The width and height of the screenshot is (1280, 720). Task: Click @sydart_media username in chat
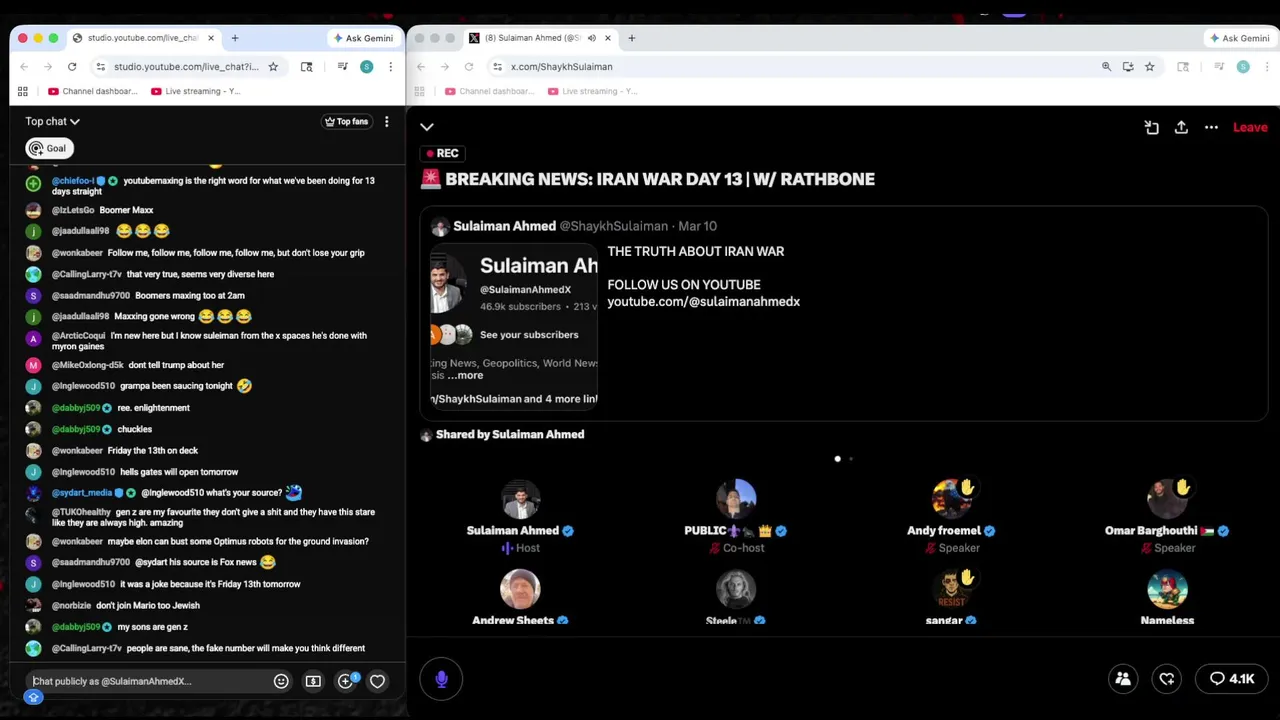tap(82, 492)
